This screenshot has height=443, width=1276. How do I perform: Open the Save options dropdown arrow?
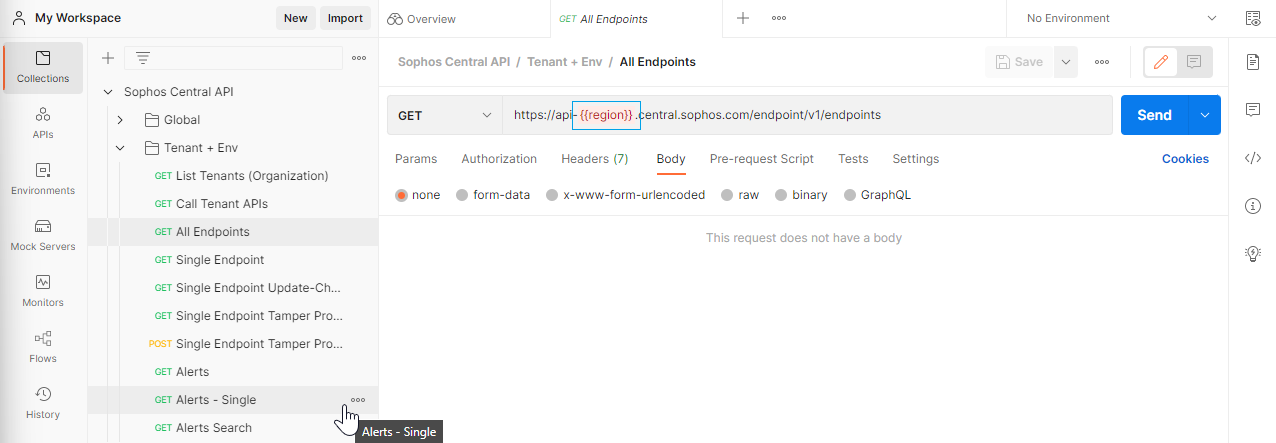click(x=1066, y=62)
